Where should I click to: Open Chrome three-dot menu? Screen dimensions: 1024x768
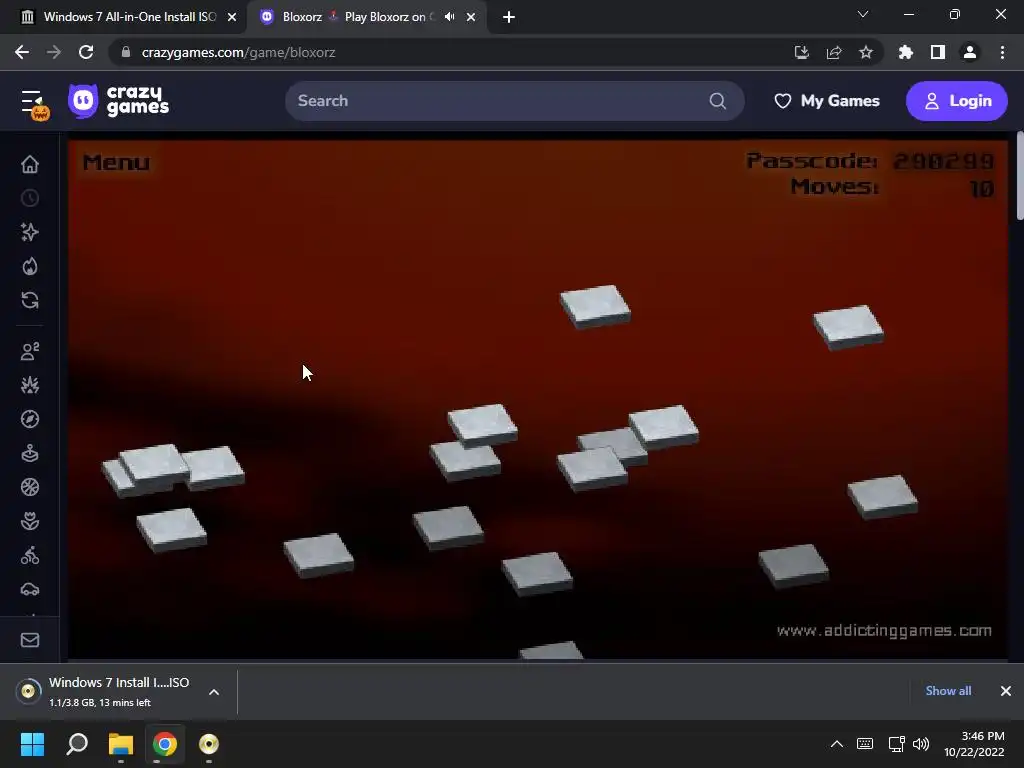(1002, 52)
